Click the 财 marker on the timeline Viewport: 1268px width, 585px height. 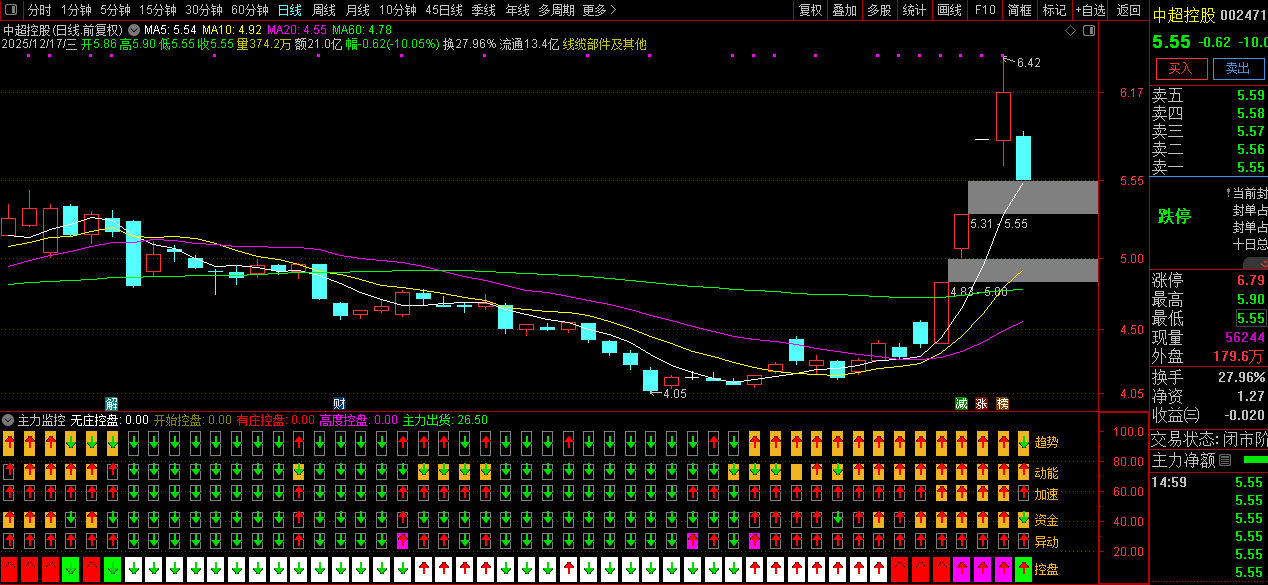(x=339, y=404)
